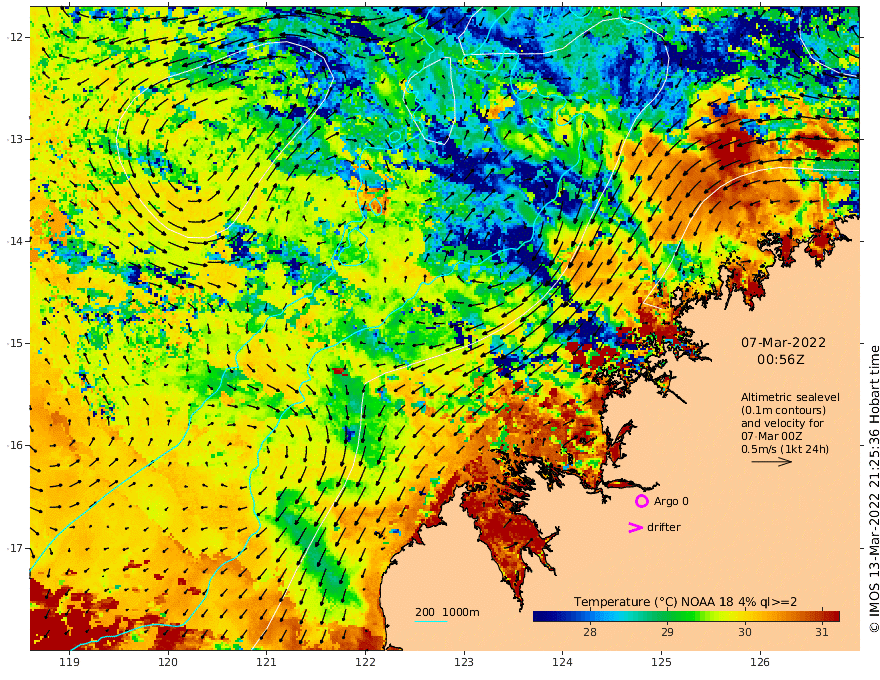Click the '1000m' bathymetry depth label

click(461, 612)
